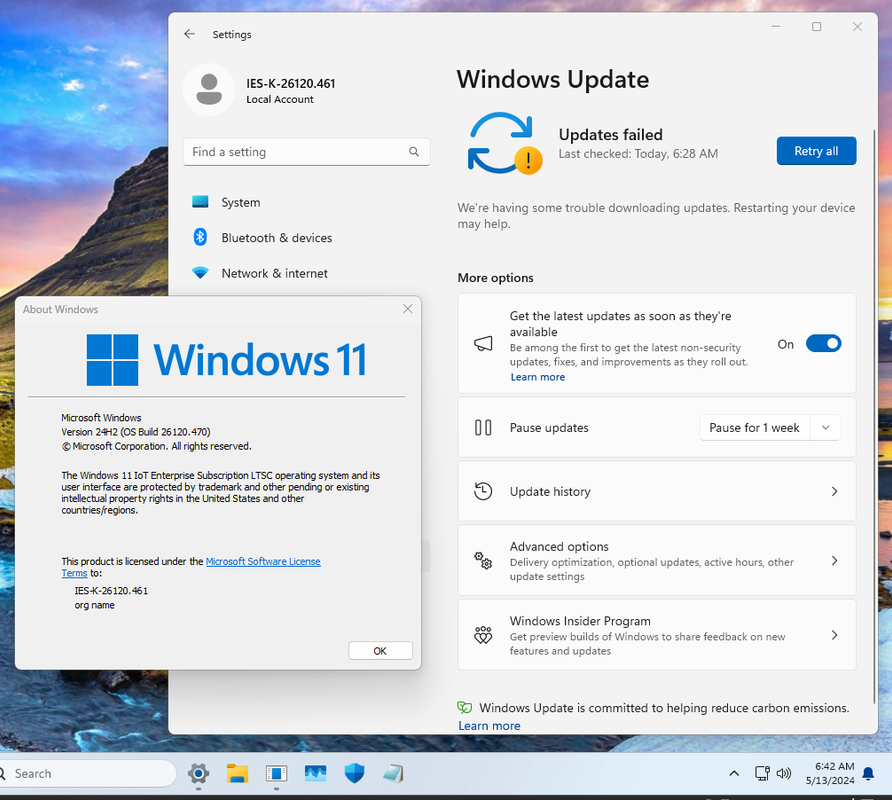Click Version 24H2 OS Build text

coord(136,432)
